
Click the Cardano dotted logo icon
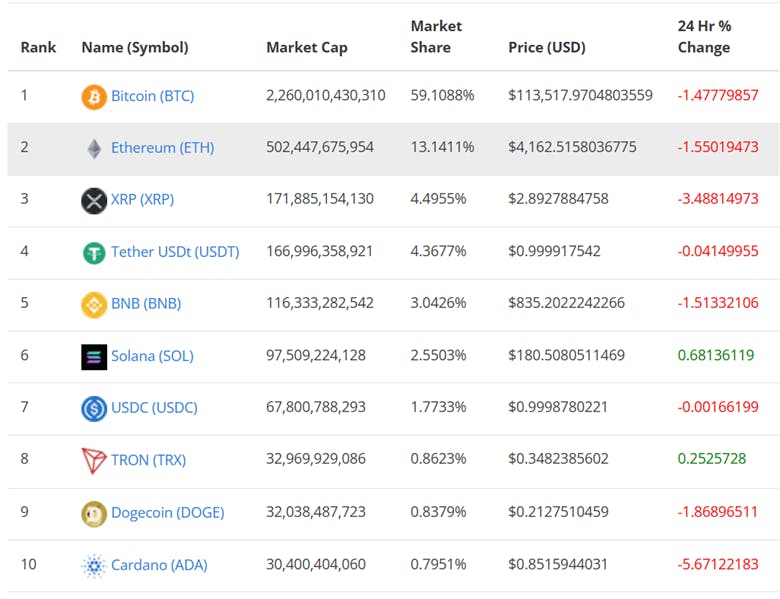[94, 566]
